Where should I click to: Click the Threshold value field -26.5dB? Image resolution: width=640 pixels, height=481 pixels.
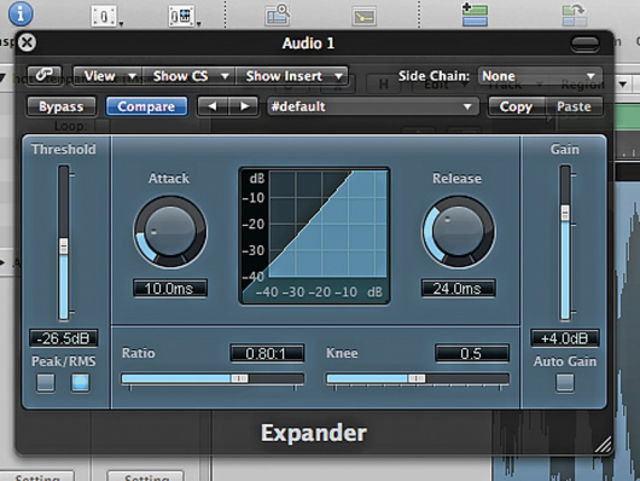click(64, 338)
